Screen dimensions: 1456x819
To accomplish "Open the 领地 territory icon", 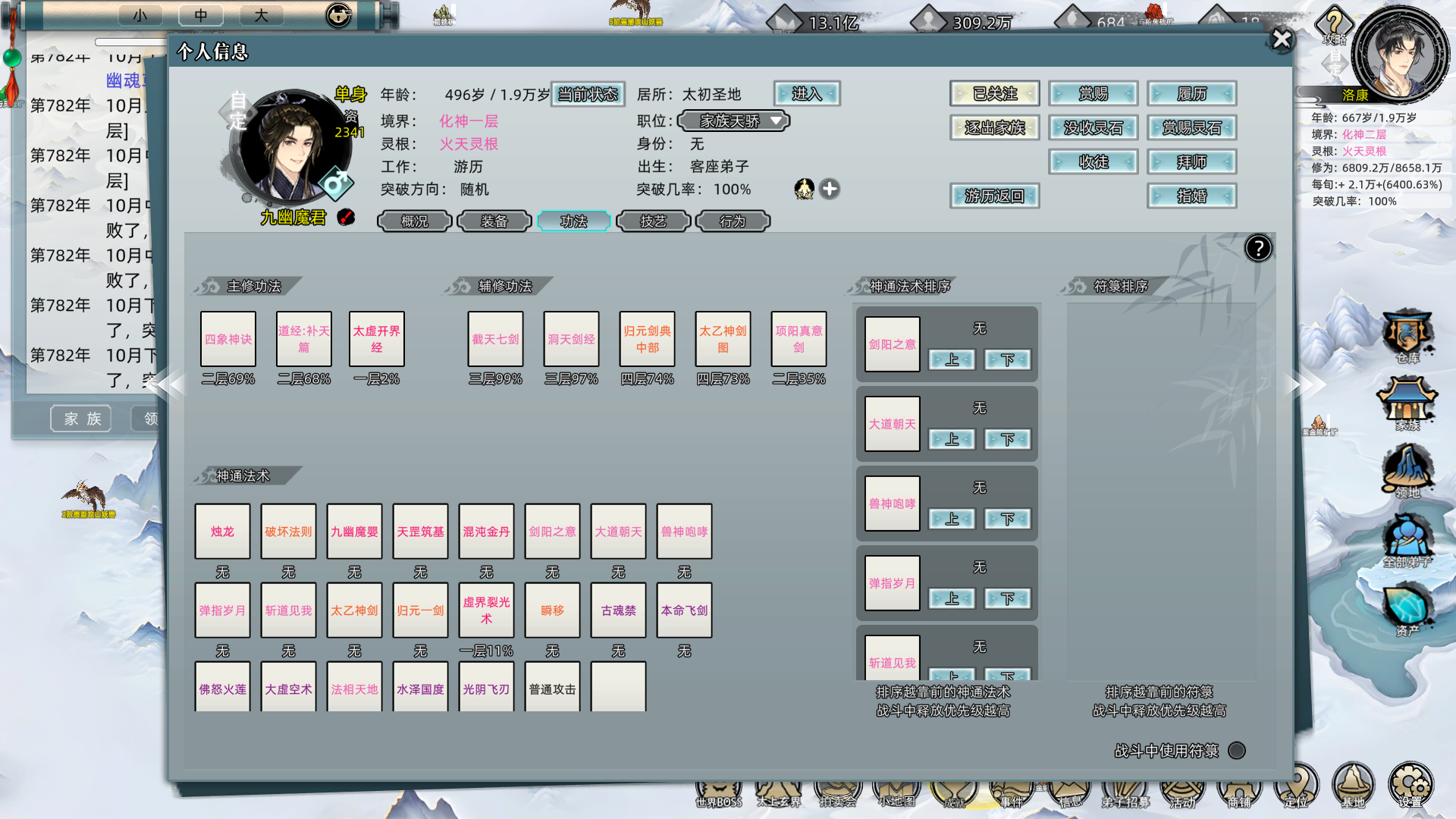I will [1407, 471].
